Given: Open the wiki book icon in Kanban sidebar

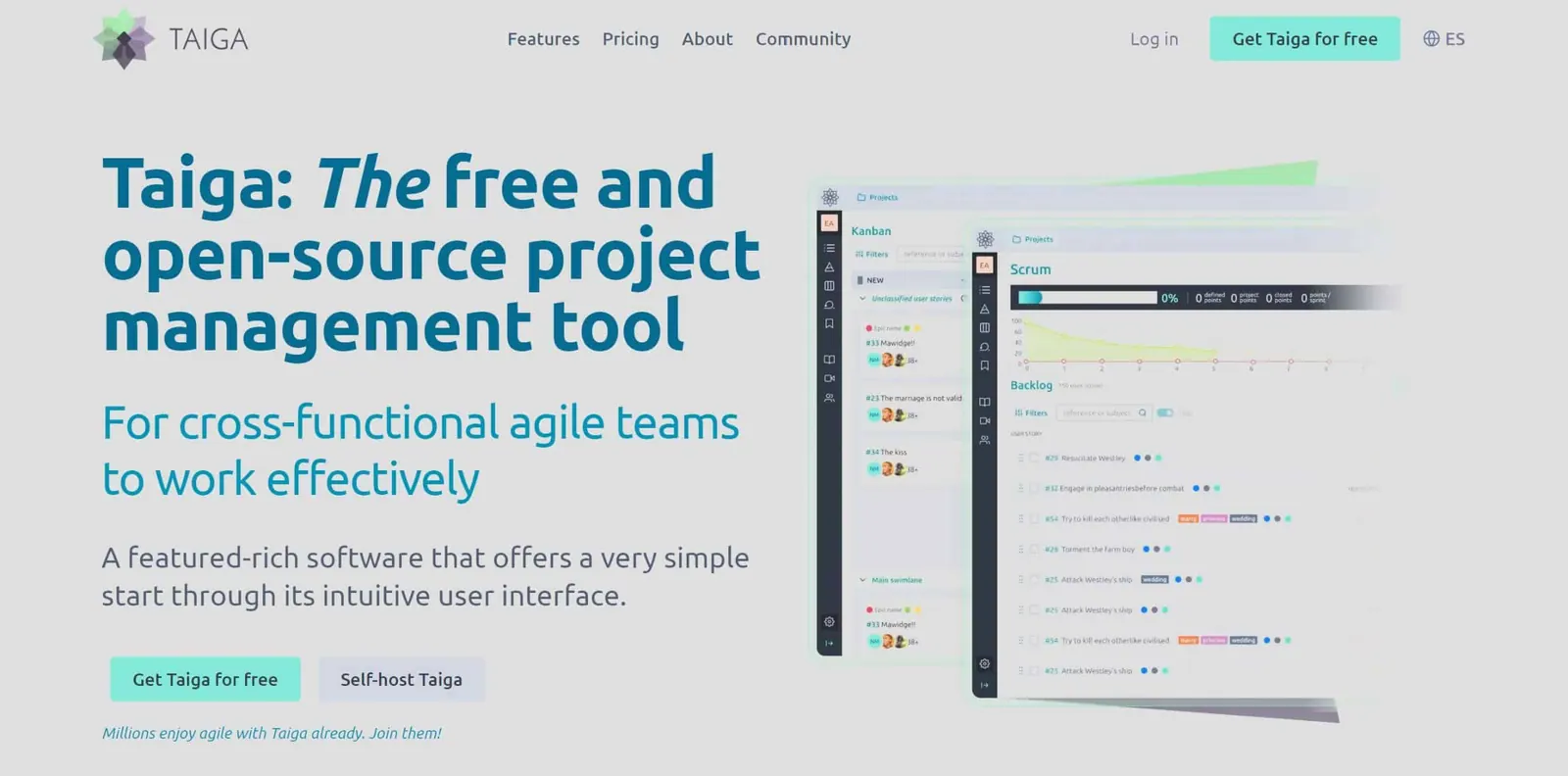Looking at the screenshot, I should [x=829, y=360].
